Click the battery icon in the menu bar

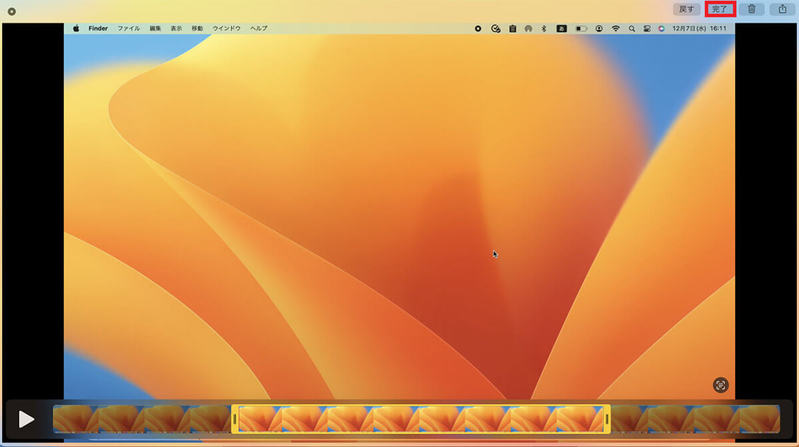click(581, 29)
